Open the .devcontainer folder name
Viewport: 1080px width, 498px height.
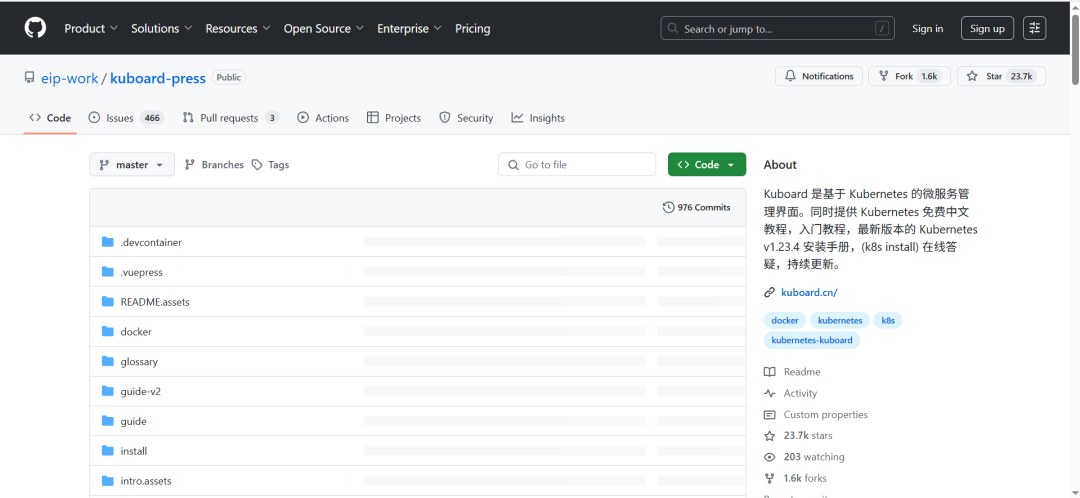point(151,242)
